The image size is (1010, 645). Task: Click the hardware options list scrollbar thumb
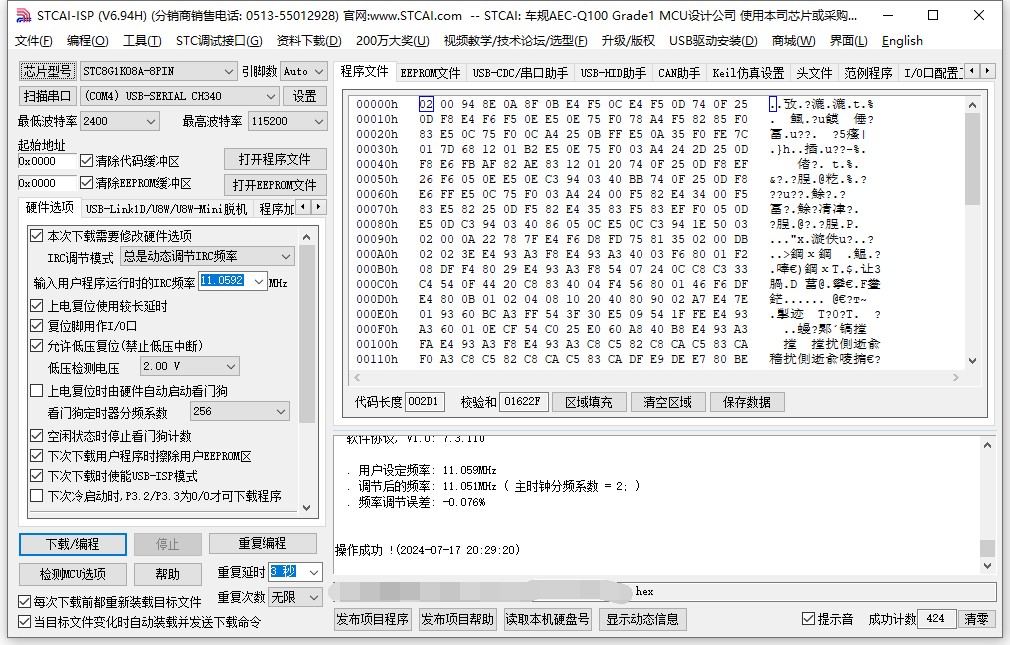(307, 334)
